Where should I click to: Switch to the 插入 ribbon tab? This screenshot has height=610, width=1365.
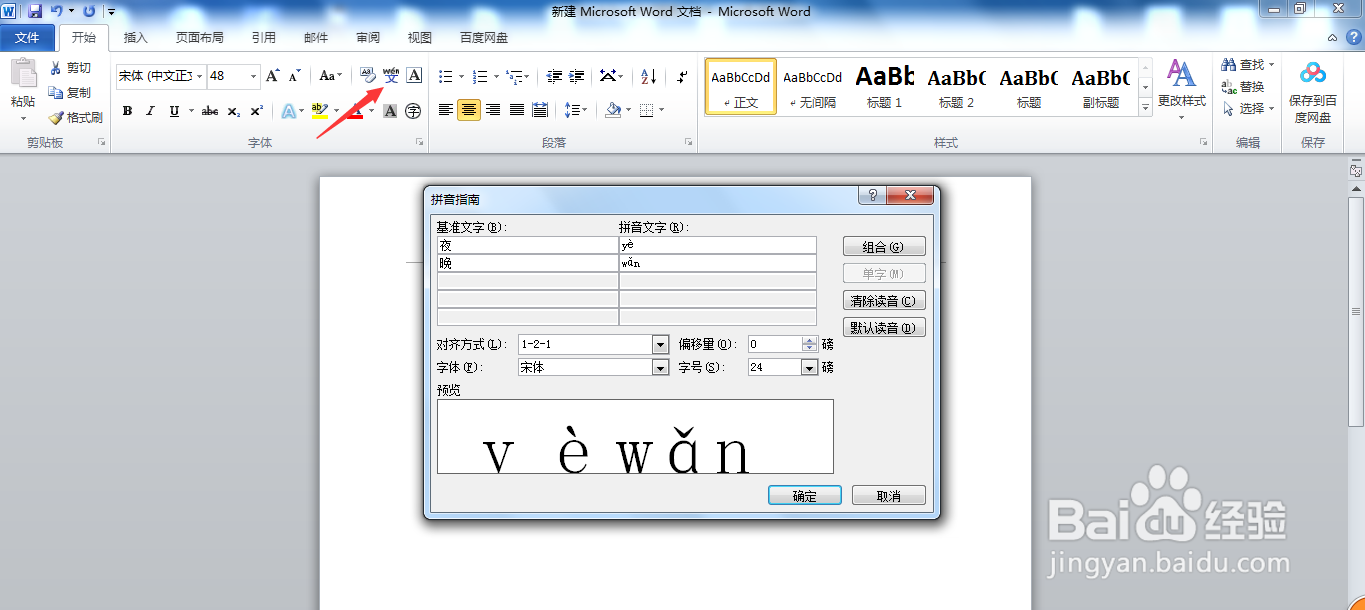click(x=135, y=37)
